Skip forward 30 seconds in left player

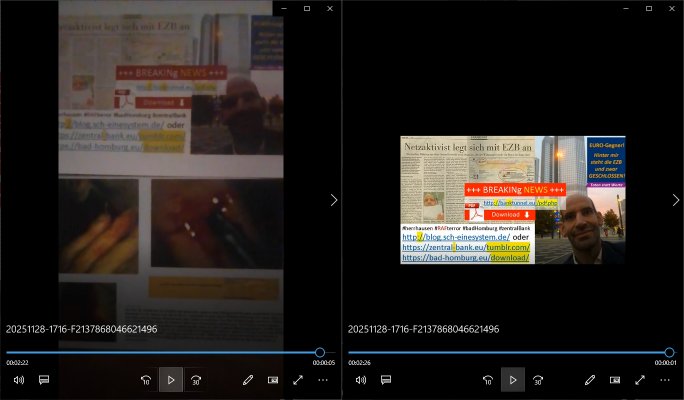[197, 380]
